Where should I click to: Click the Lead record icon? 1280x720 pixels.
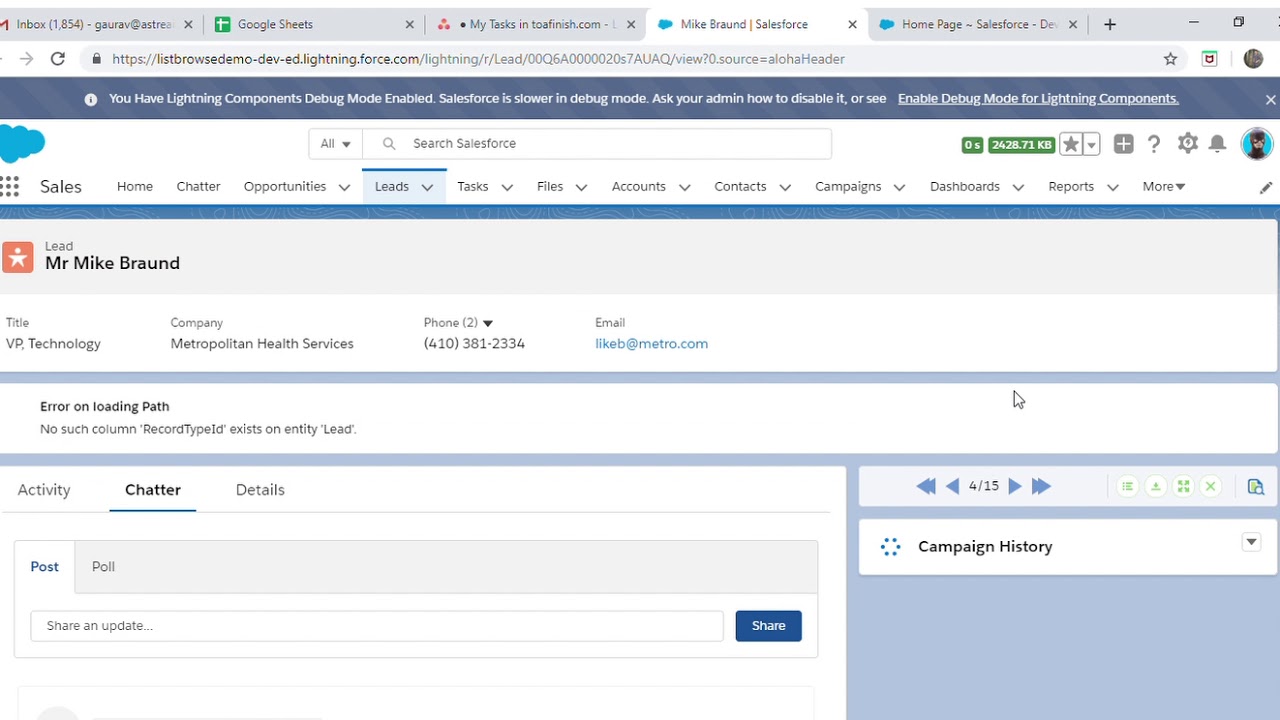[17, 257]
